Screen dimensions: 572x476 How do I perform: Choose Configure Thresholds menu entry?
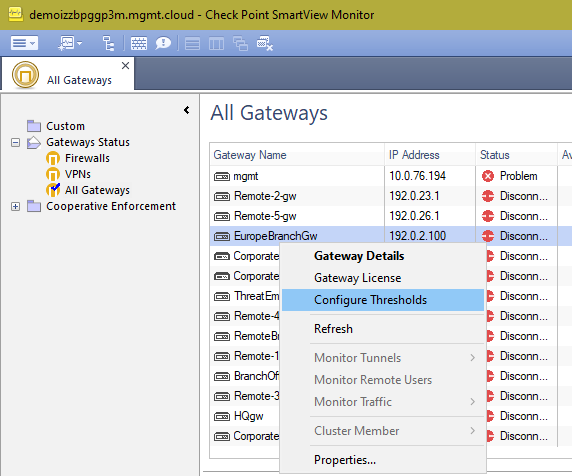[383, 300]
